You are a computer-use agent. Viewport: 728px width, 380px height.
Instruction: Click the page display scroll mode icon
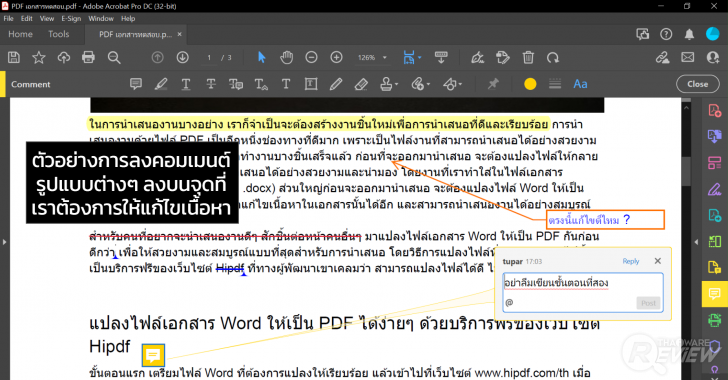coord(441,58)
